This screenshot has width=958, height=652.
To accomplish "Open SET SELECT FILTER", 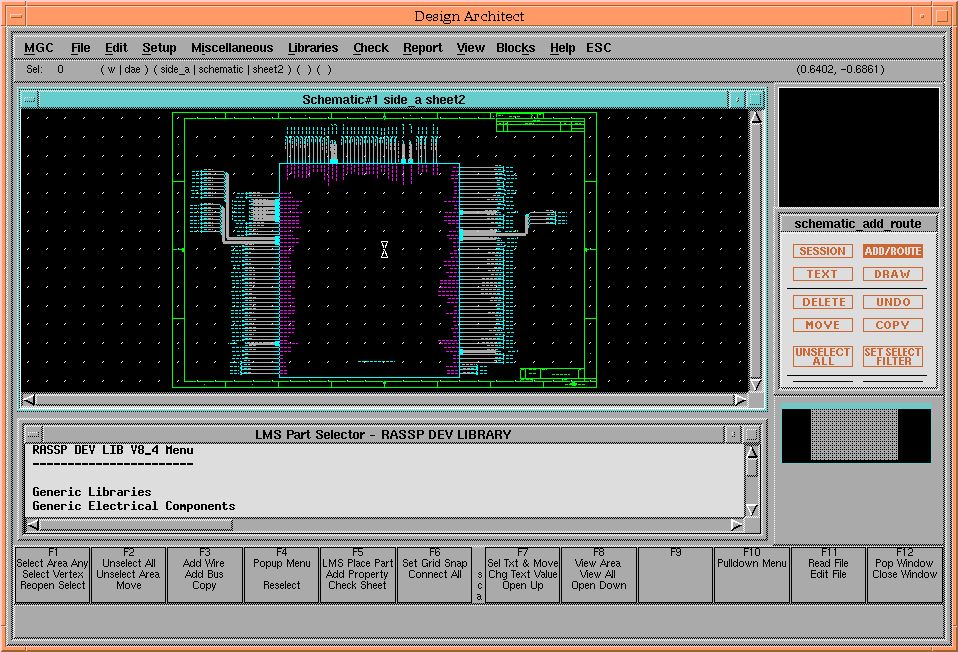I will tap(893, 357).
